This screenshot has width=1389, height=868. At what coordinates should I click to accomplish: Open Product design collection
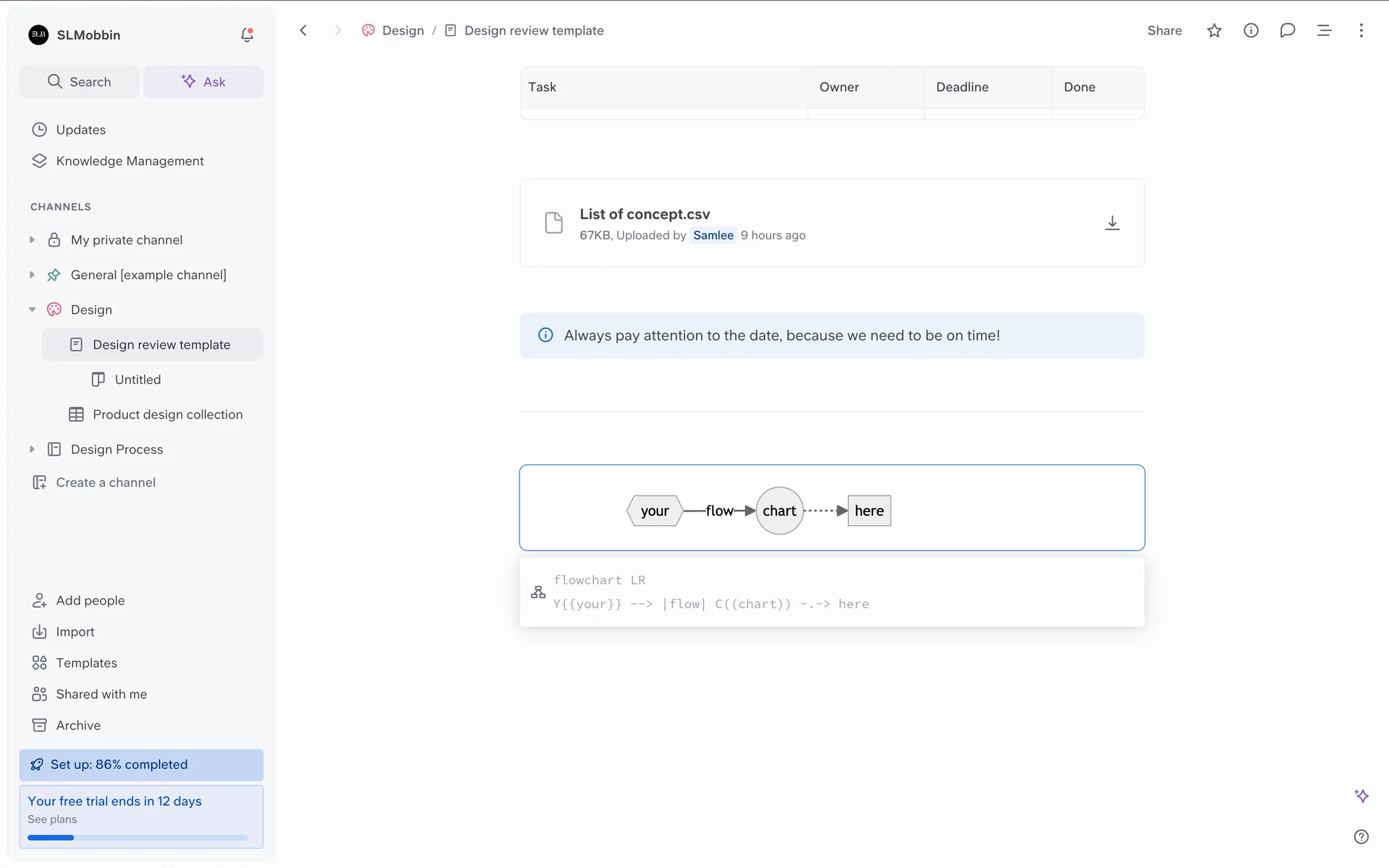click(x=167, y=414)
